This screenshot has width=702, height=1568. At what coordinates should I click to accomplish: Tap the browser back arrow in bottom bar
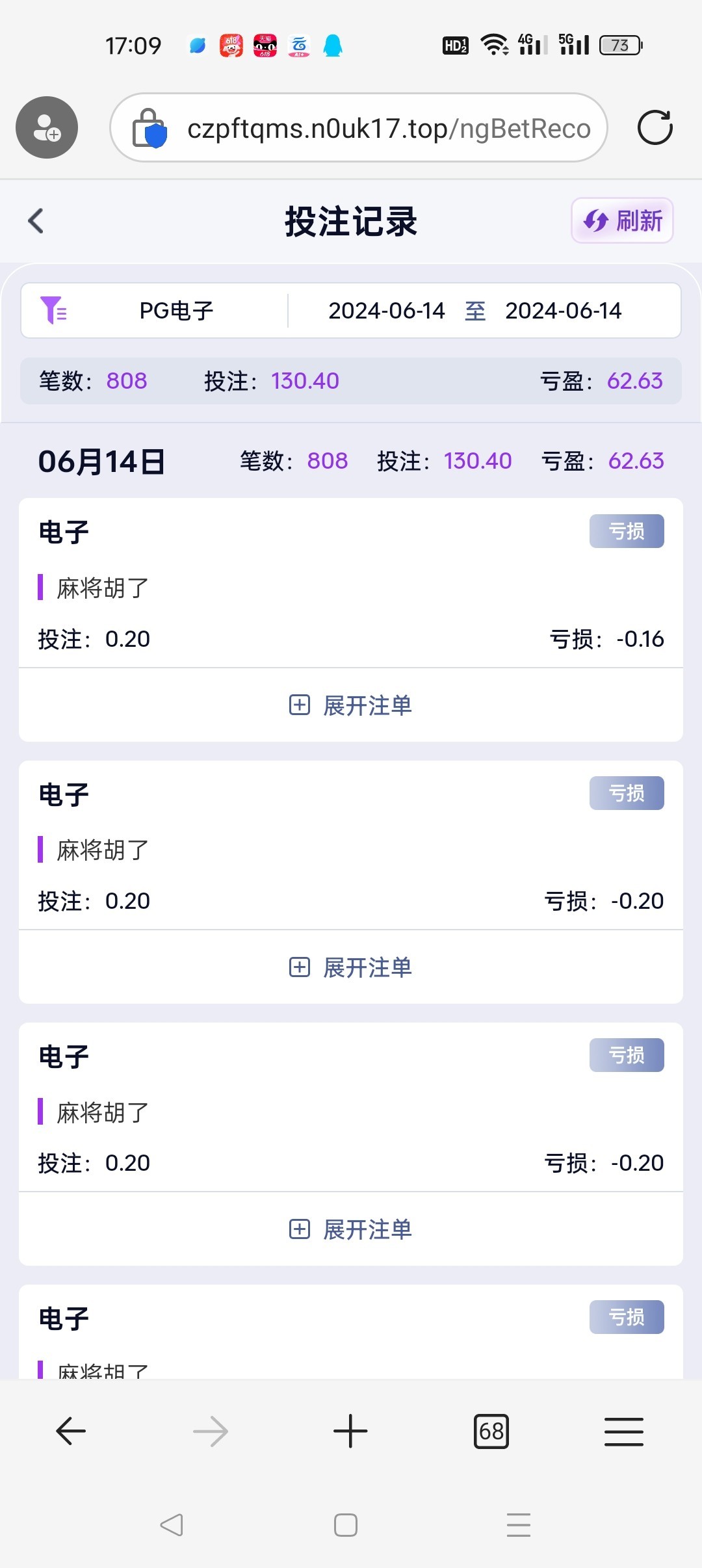coord(71,1431)
